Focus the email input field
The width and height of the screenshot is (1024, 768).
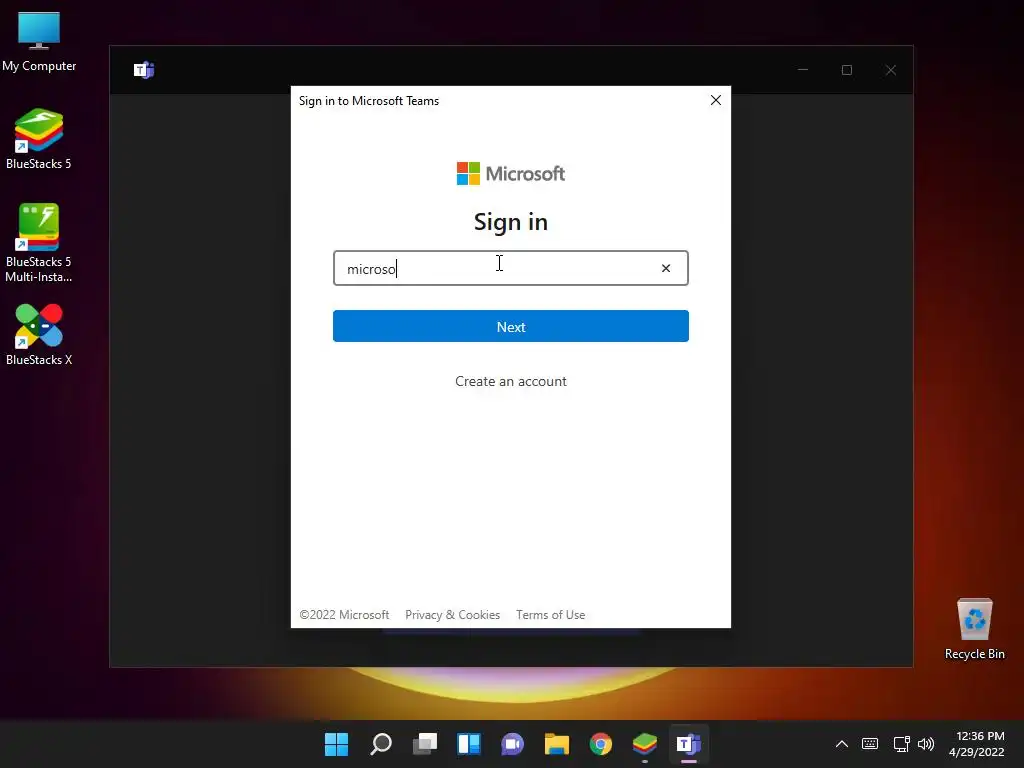click(x=511, y=268)
